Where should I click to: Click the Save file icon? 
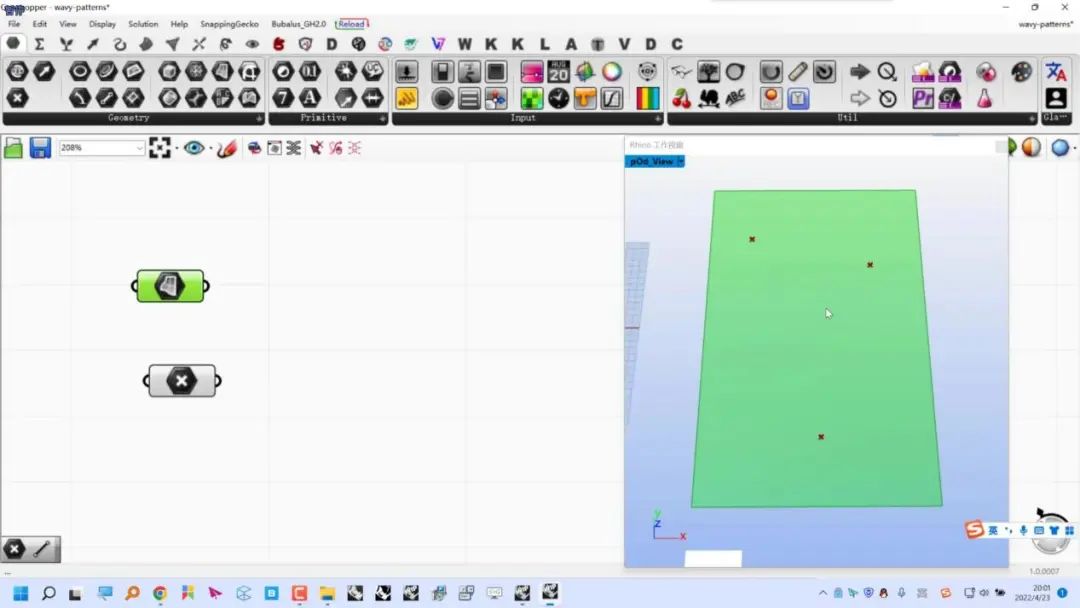pyautogui.click(x=40, y=148)
